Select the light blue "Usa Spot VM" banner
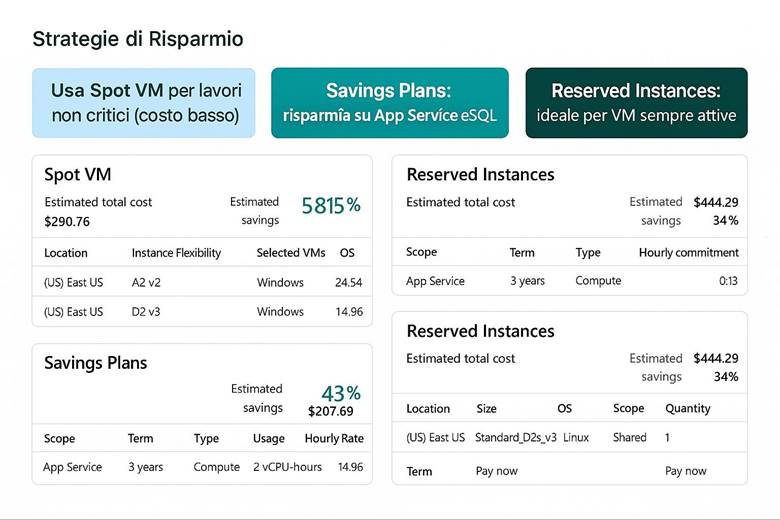The image size is (780, 520). click(x=144, y=102)
